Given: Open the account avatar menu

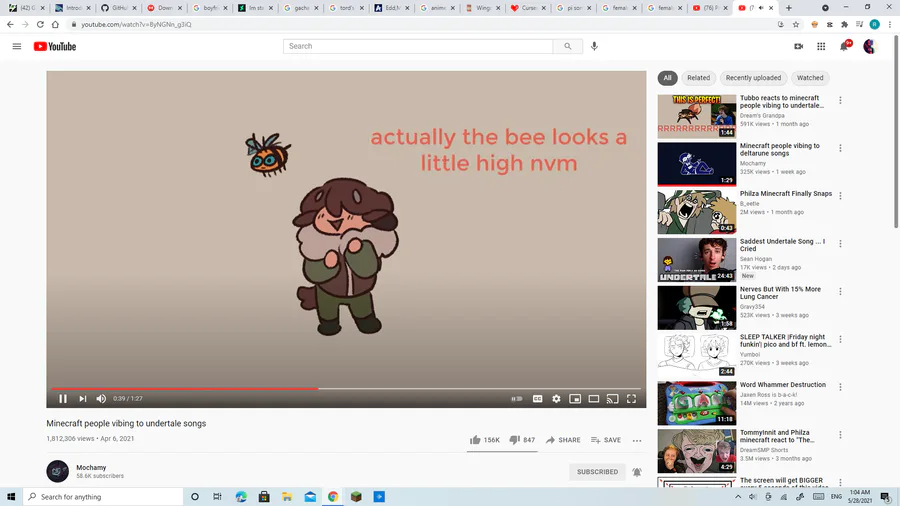Looking at the screenshot, I should click(x=870, y=46).
